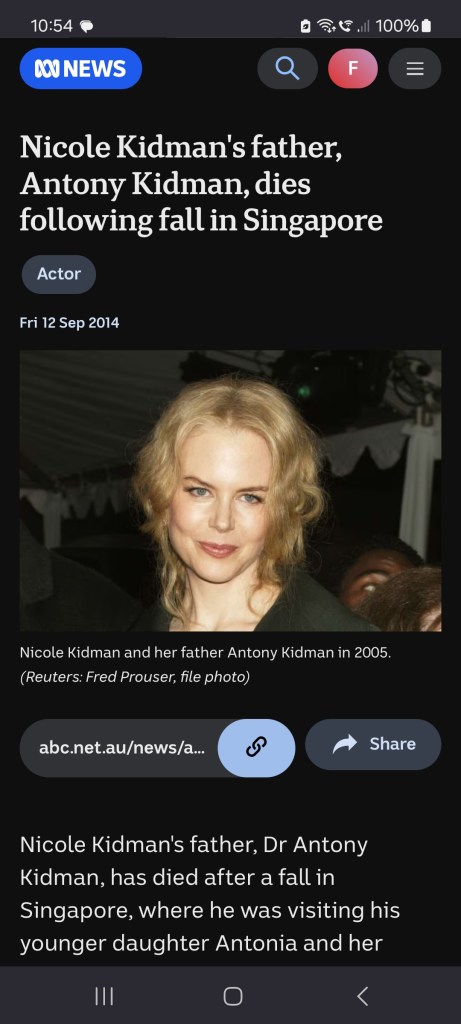The width and height of the screenshot is (461, 1024).
Task: Tap the battery indicator in status bar
Action: pos(426,25)
